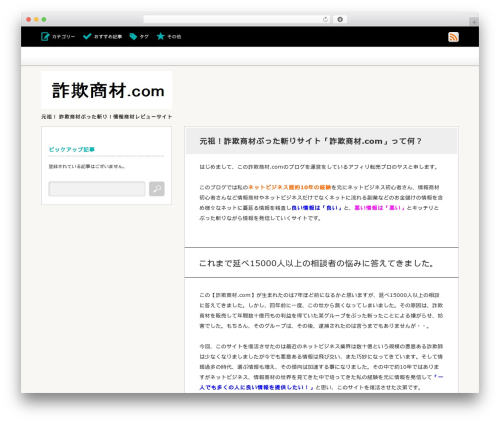Click the magnifier search button in sidebar
The width and height of the screenshot is (500, 423).
pyautogui.click(x=157, y=189)
